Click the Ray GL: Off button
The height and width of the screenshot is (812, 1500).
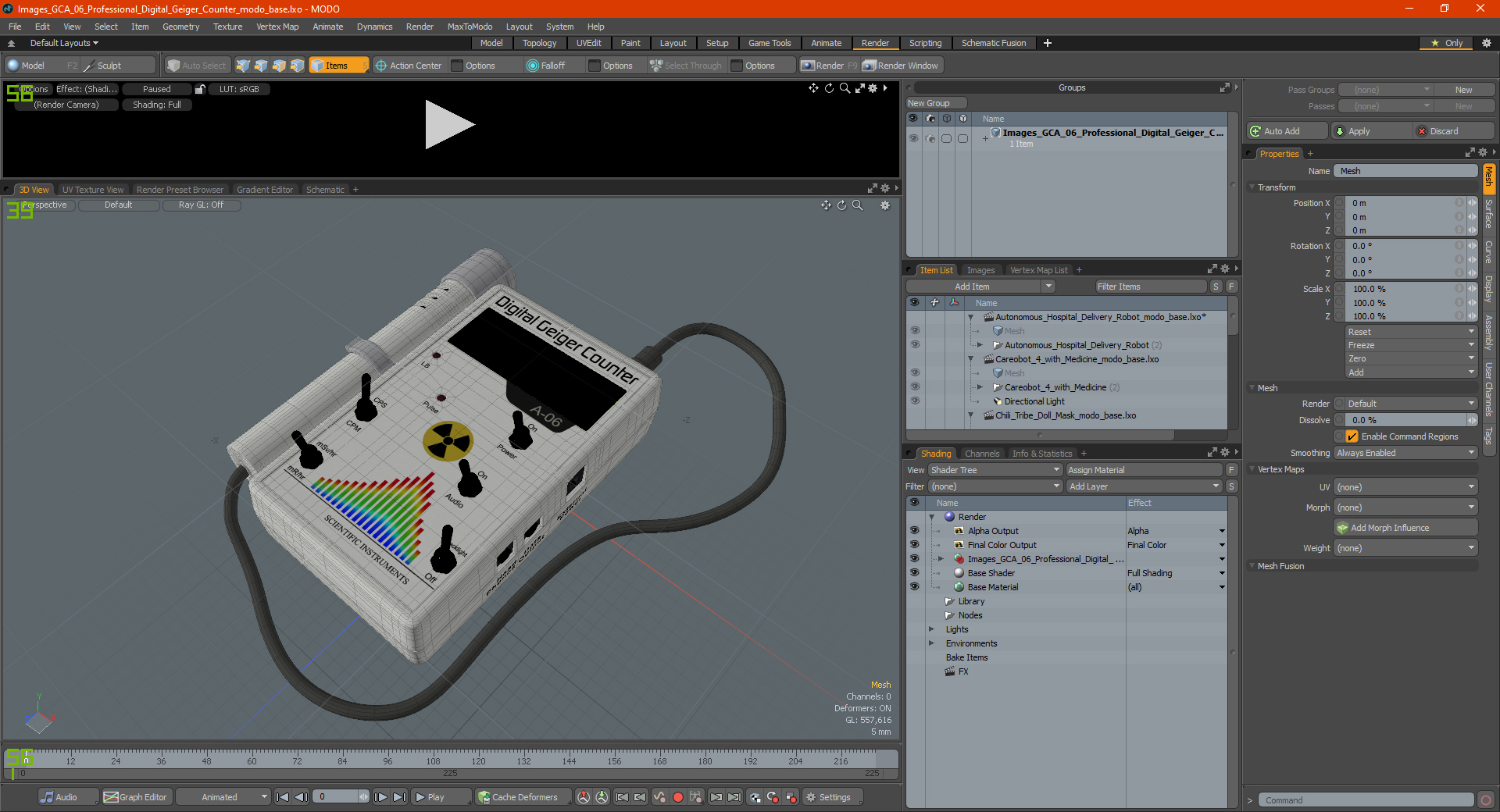point(201,205)
